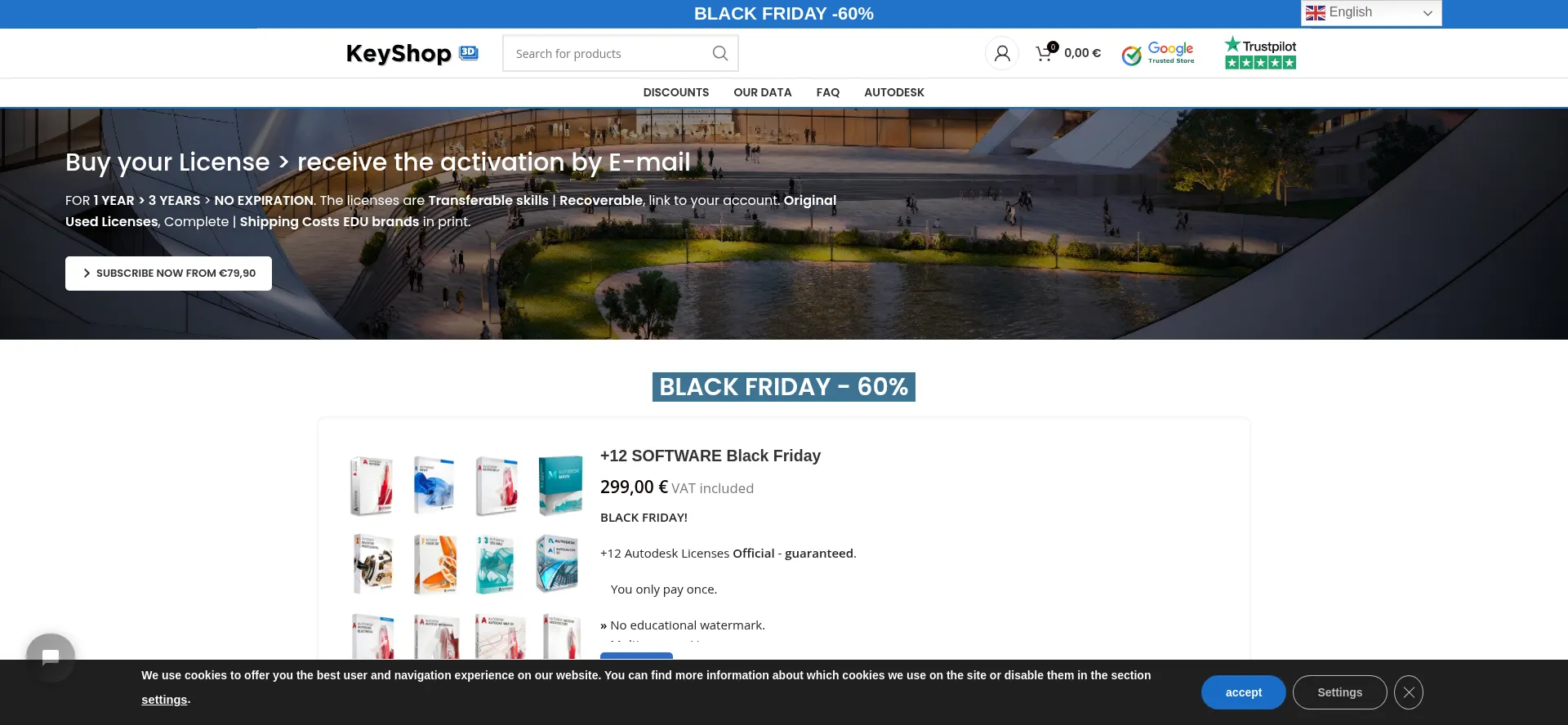Select the AutoCAD Civil 3D box thumbnail
This screenshot has height=725, width=1568.
click(x=557, y=563)
